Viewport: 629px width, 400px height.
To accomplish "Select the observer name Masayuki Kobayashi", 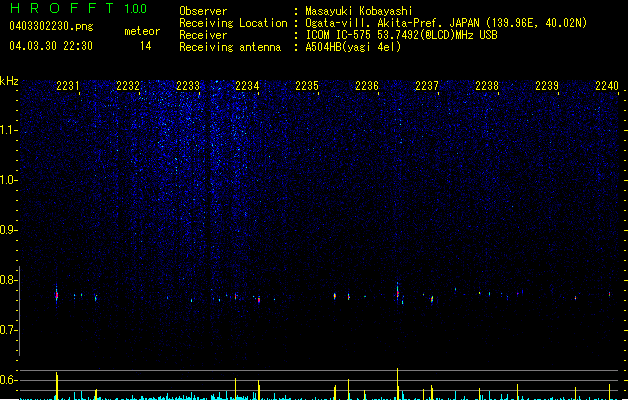I will point(359,11).
